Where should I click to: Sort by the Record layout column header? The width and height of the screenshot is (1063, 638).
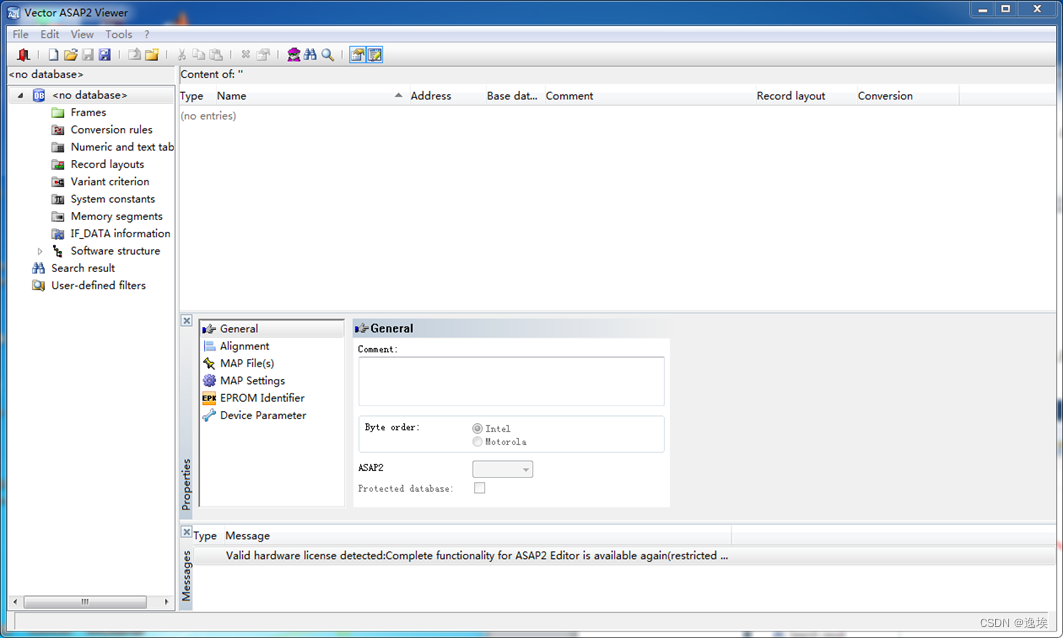[x=805, y=96]
